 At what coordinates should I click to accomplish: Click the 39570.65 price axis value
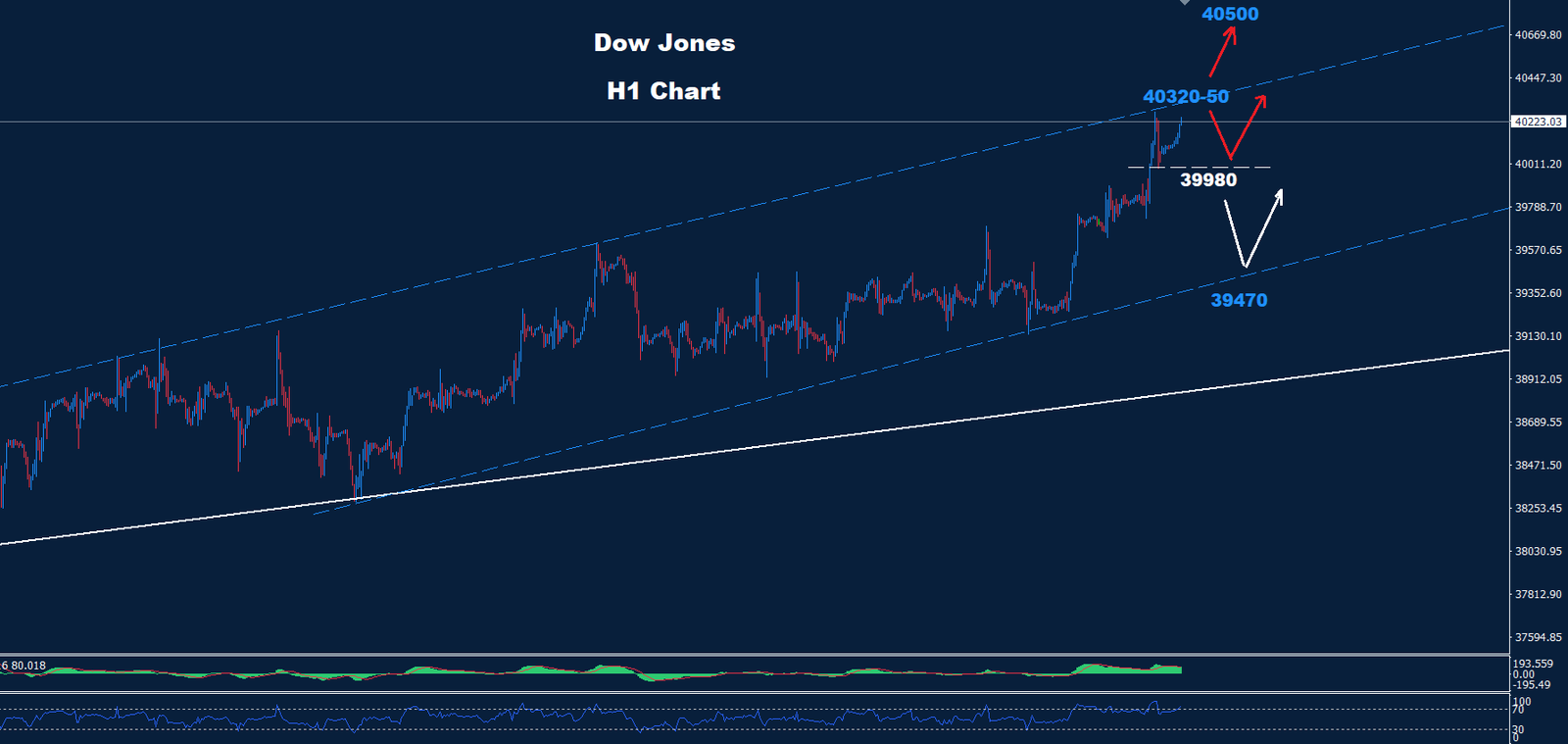[x=1538, y=251]
